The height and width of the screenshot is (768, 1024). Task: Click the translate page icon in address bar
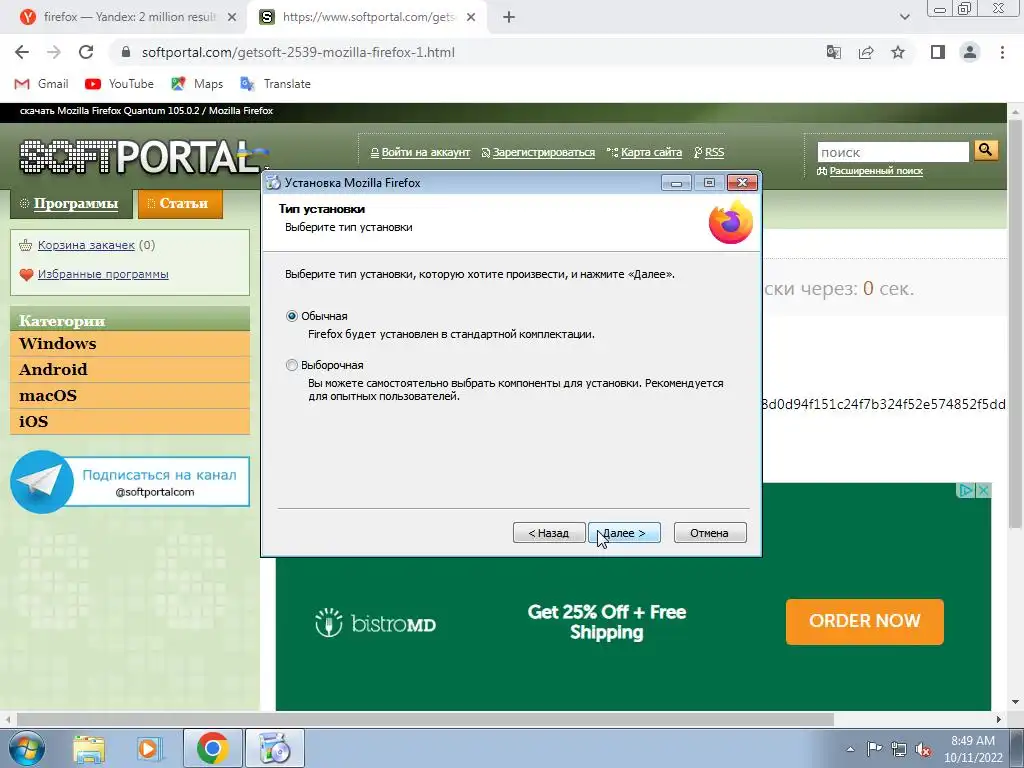pyautogui.click(x=833, y=52)
